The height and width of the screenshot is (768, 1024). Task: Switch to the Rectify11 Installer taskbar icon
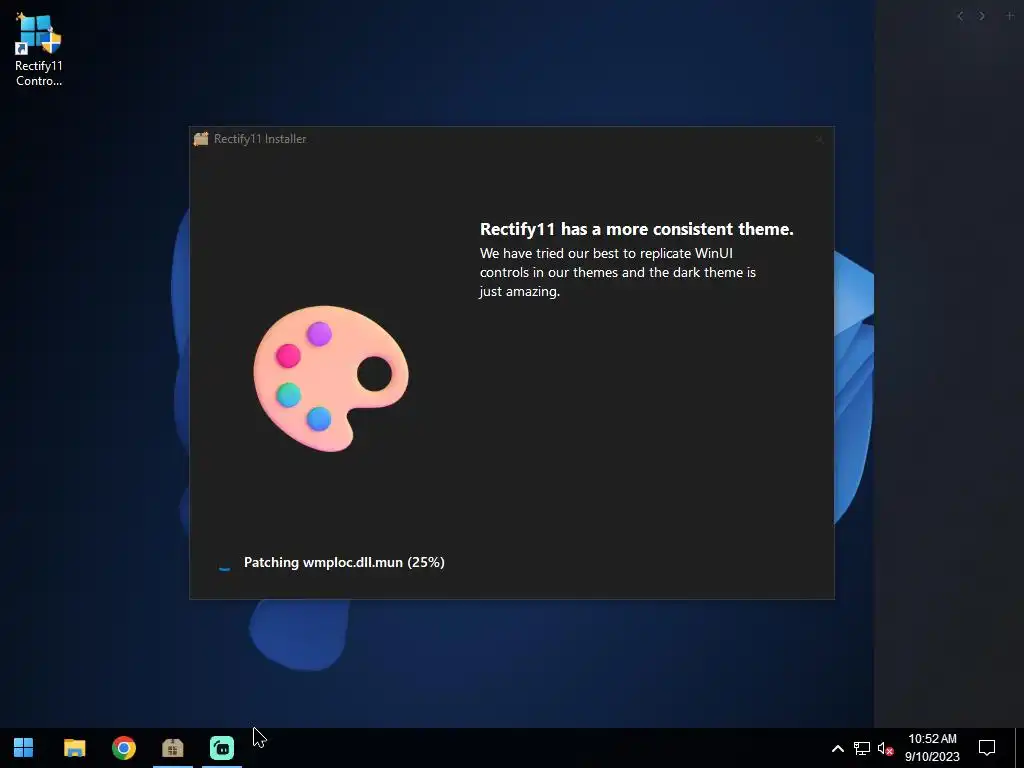point(173,748)
